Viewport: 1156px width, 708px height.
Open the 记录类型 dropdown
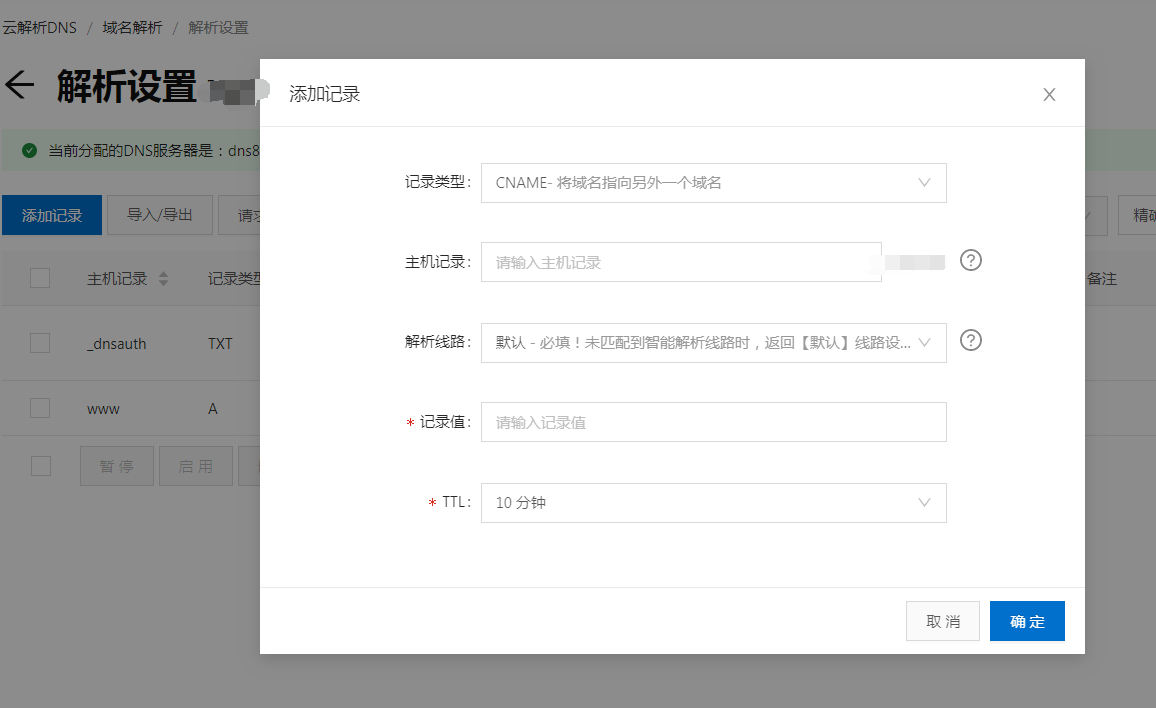[x=713, y=182]
